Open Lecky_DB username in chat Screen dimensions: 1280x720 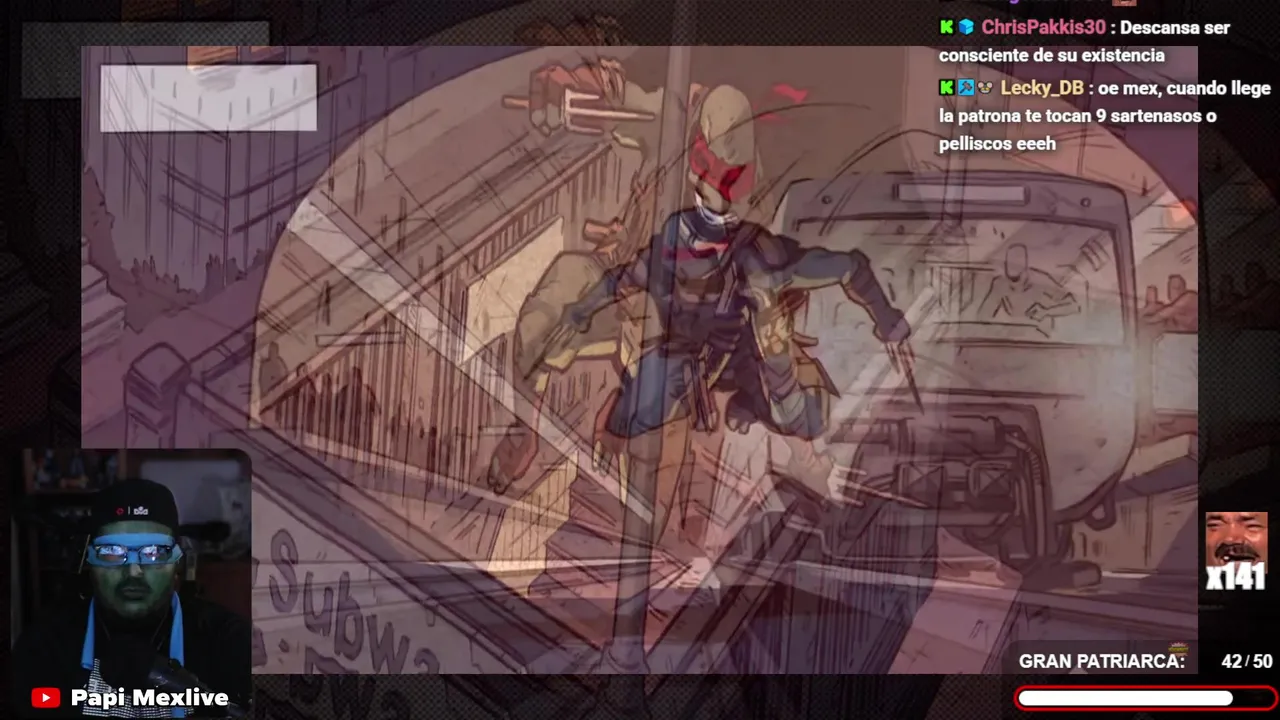click(1041, 88)
